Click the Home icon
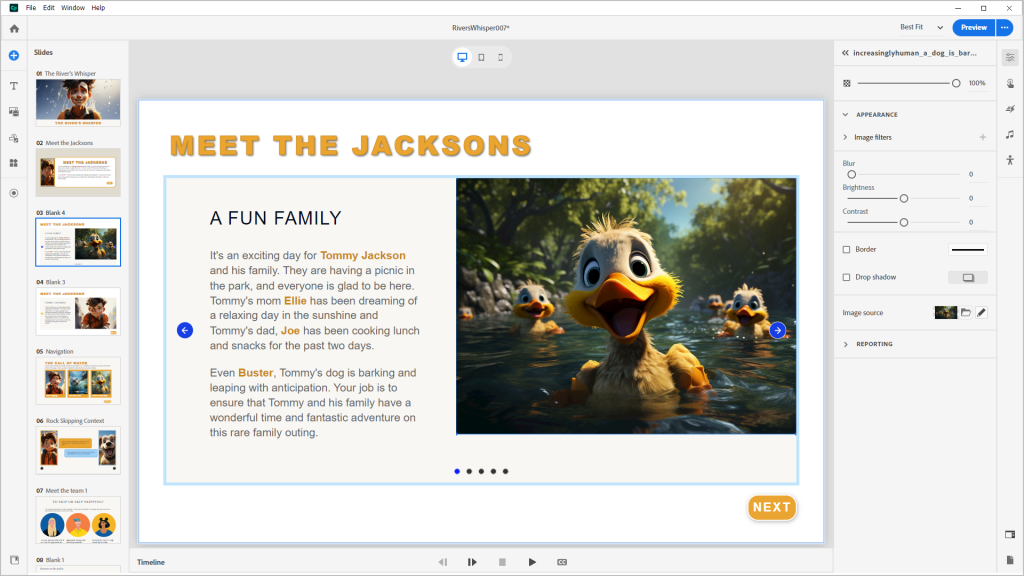 coord(14,28)
